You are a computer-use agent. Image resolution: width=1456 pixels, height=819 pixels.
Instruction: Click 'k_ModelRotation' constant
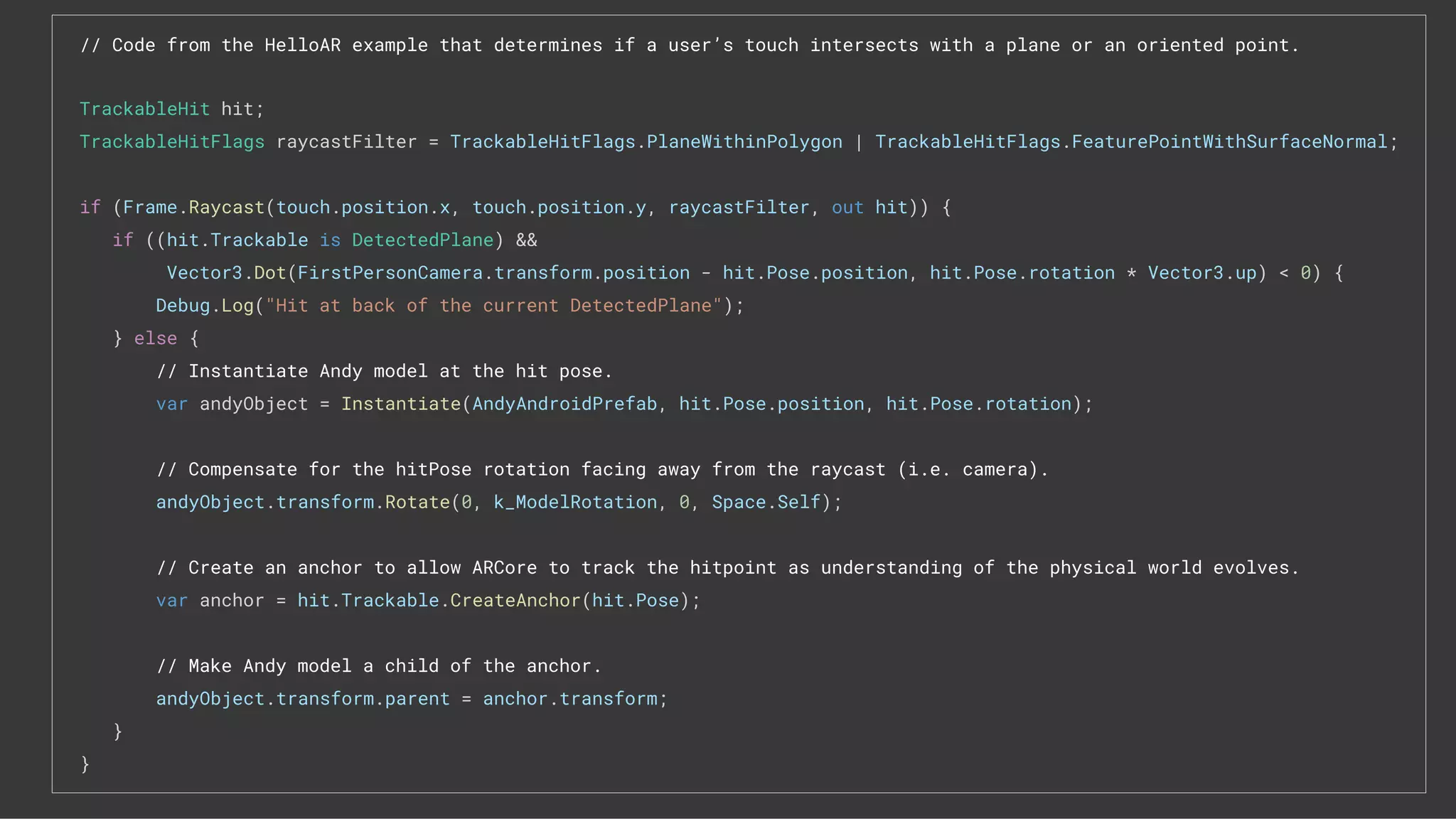pyautogui.click(x=575, y=502)
